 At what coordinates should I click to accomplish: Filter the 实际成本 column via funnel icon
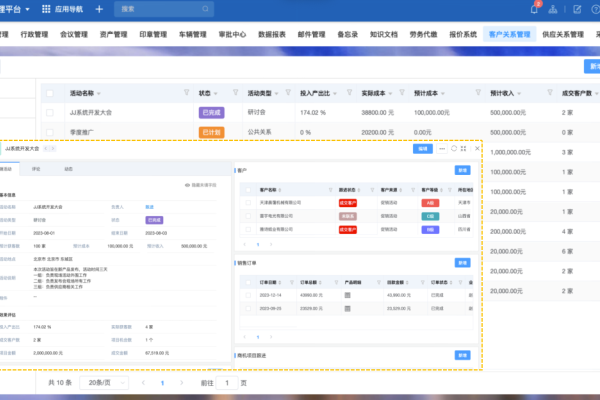[402, 93]
